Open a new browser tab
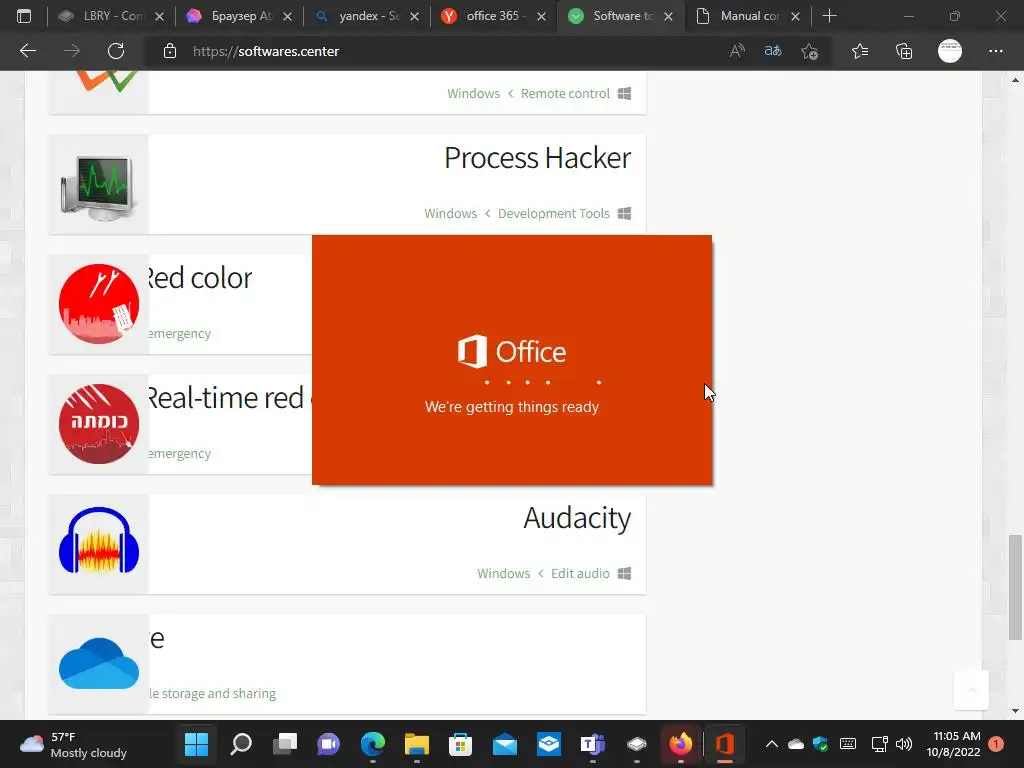 click(x=829, y=16)
